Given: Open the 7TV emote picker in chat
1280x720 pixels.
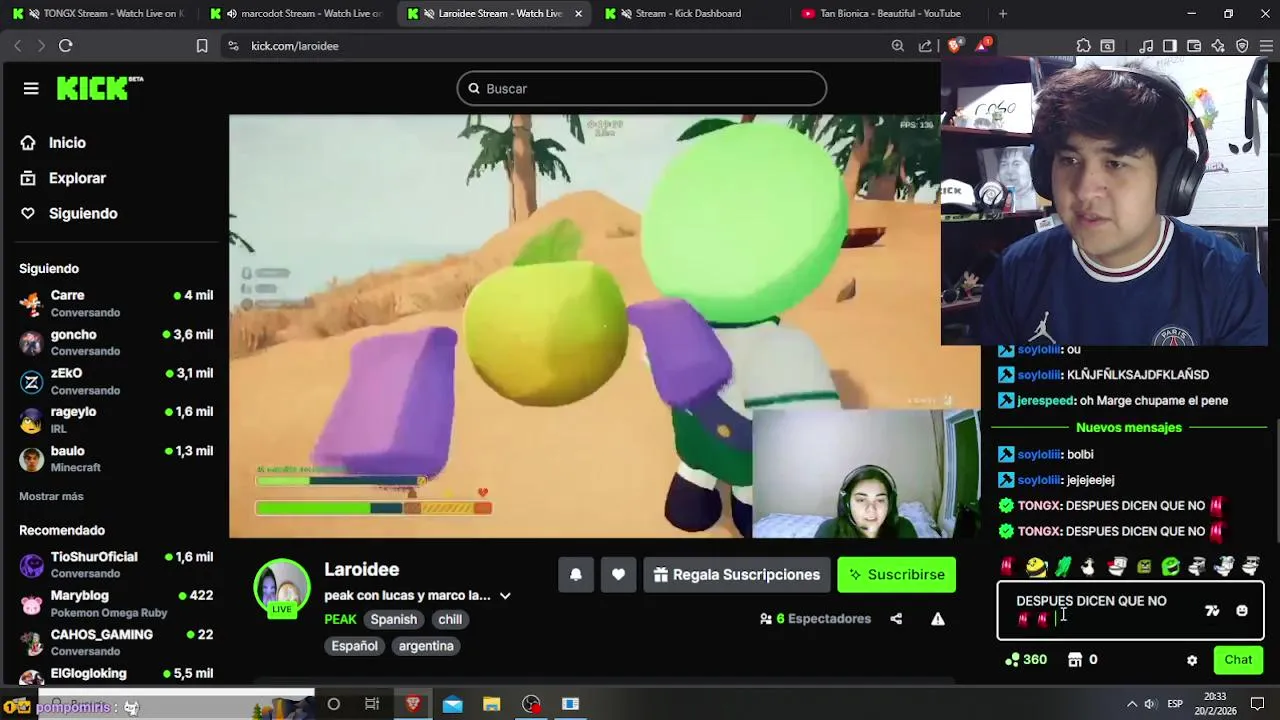Looking at the screenshot, I should pyautogui.click(x=1212, y=611).
